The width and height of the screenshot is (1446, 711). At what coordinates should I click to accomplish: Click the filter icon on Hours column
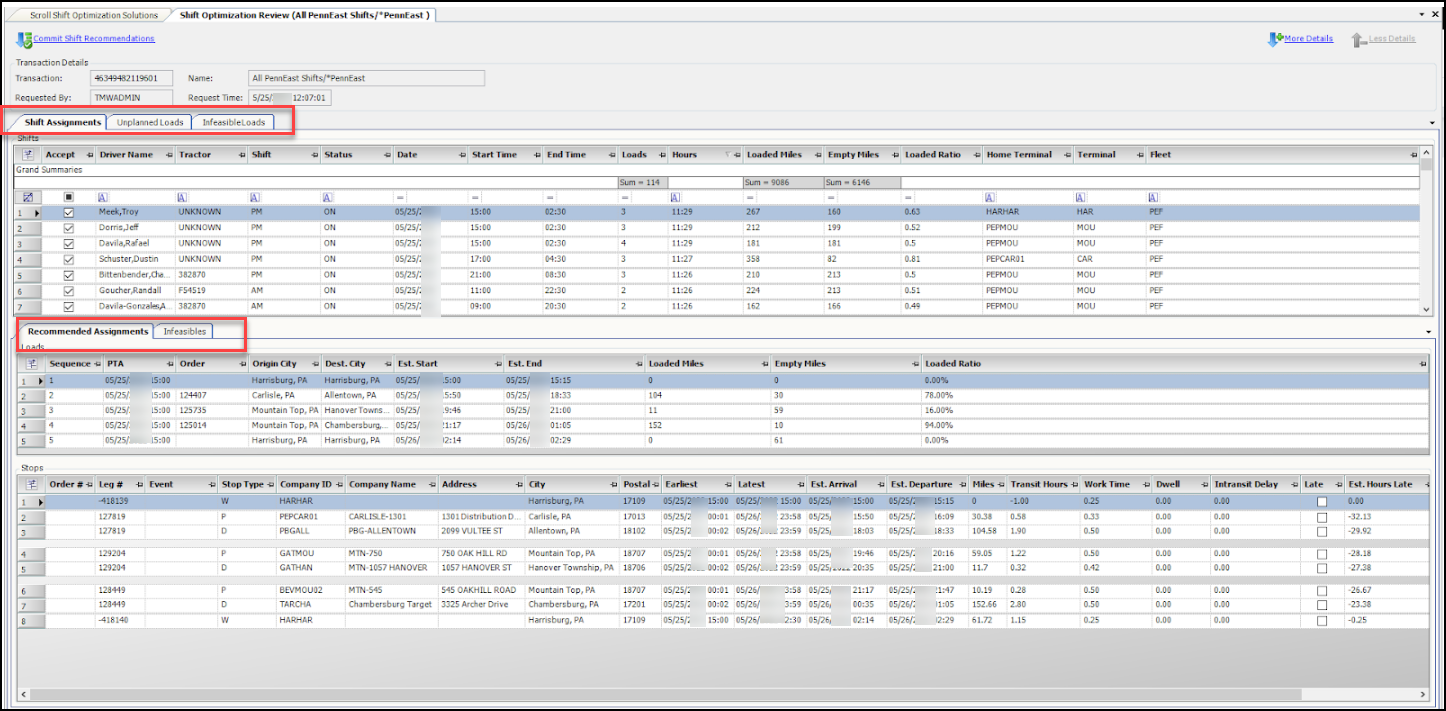(728, 155)
